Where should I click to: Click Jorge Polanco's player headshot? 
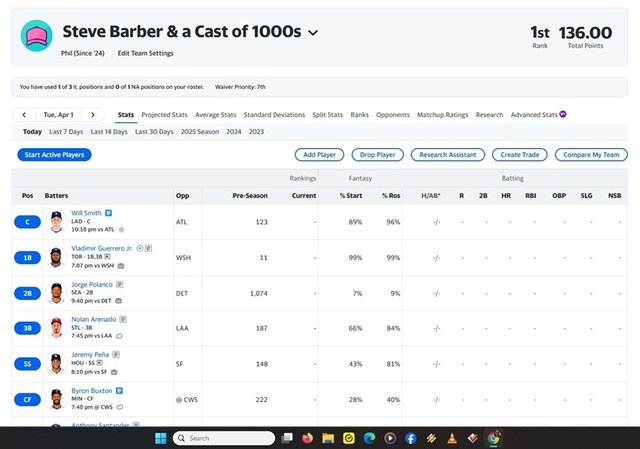(x=56, y=293)
